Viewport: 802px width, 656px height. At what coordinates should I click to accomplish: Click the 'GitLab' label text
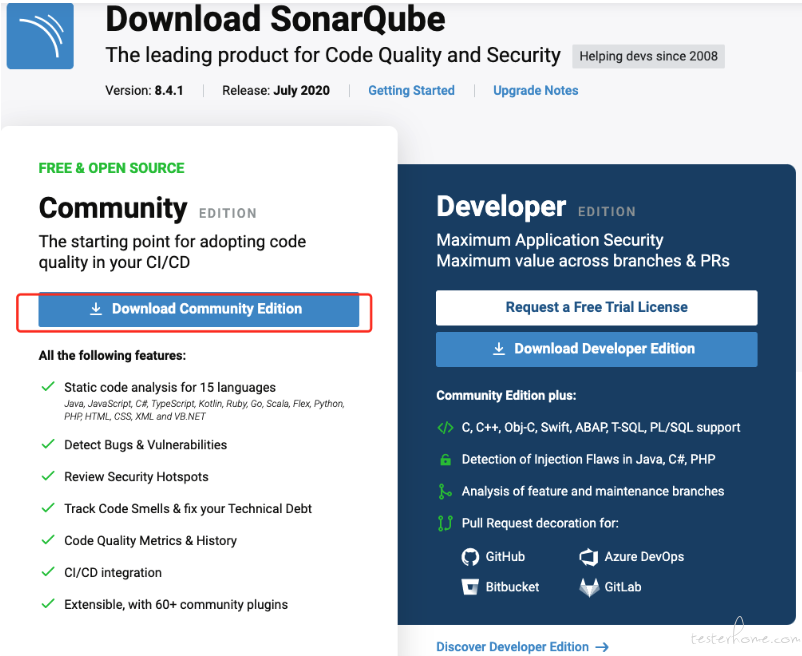[623, 587]
